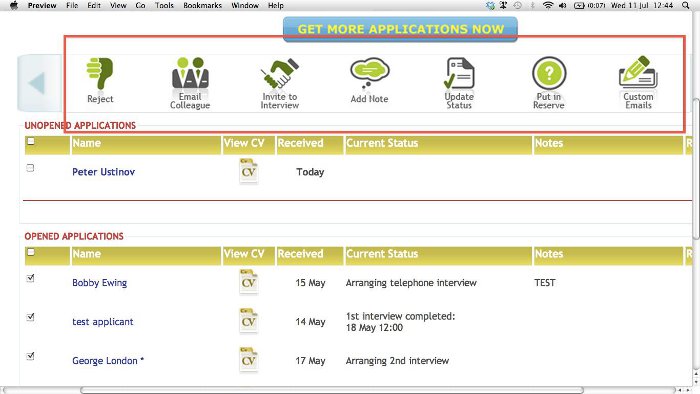Tick the Peter Ustinov checkbox
Screen dimensions: 700x394
tap(30, 168)
